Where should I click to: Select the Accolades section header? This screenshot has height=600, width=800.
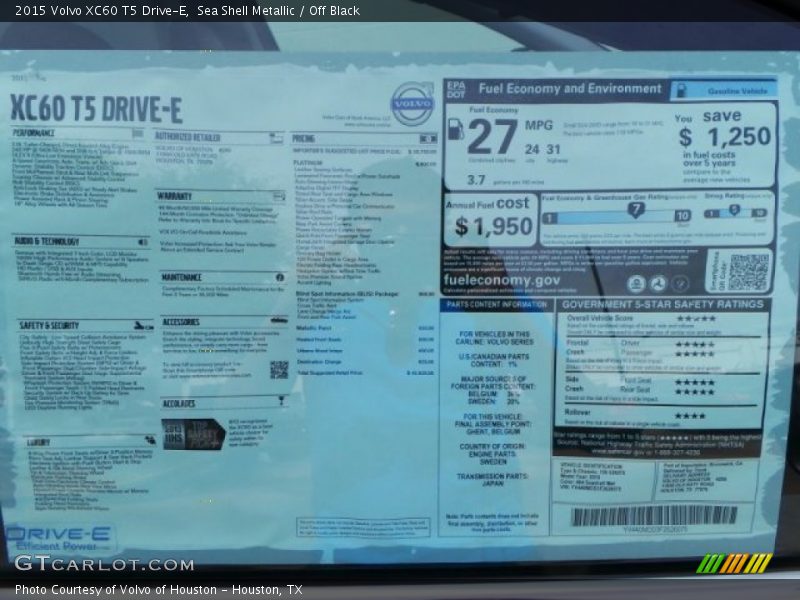(x=179, y=403)
